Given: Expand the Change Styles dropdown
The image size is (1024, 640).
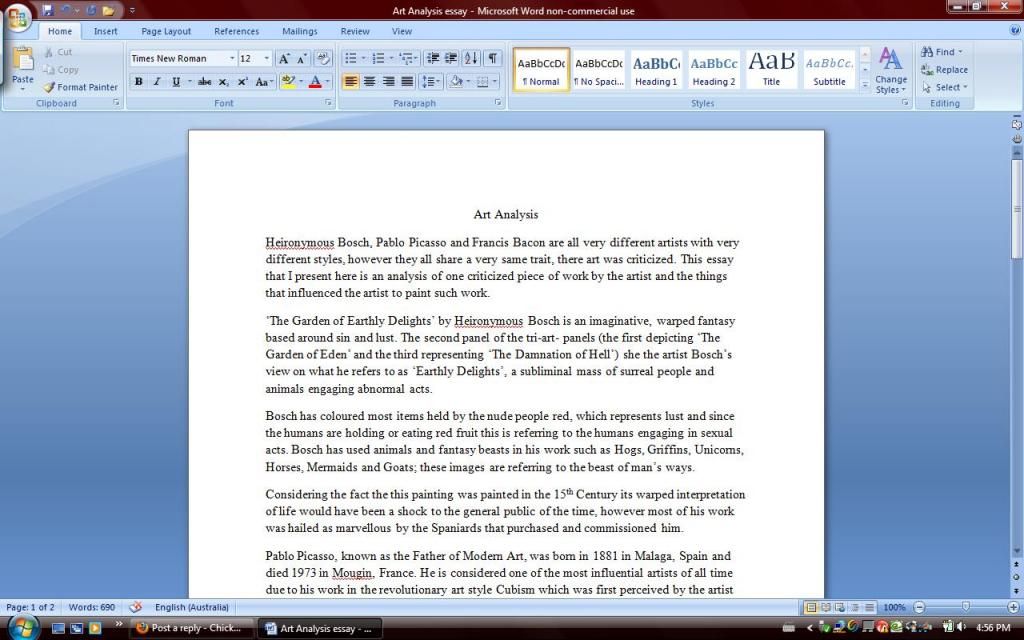Looking at the screenshot, I should tap(890, 71).
